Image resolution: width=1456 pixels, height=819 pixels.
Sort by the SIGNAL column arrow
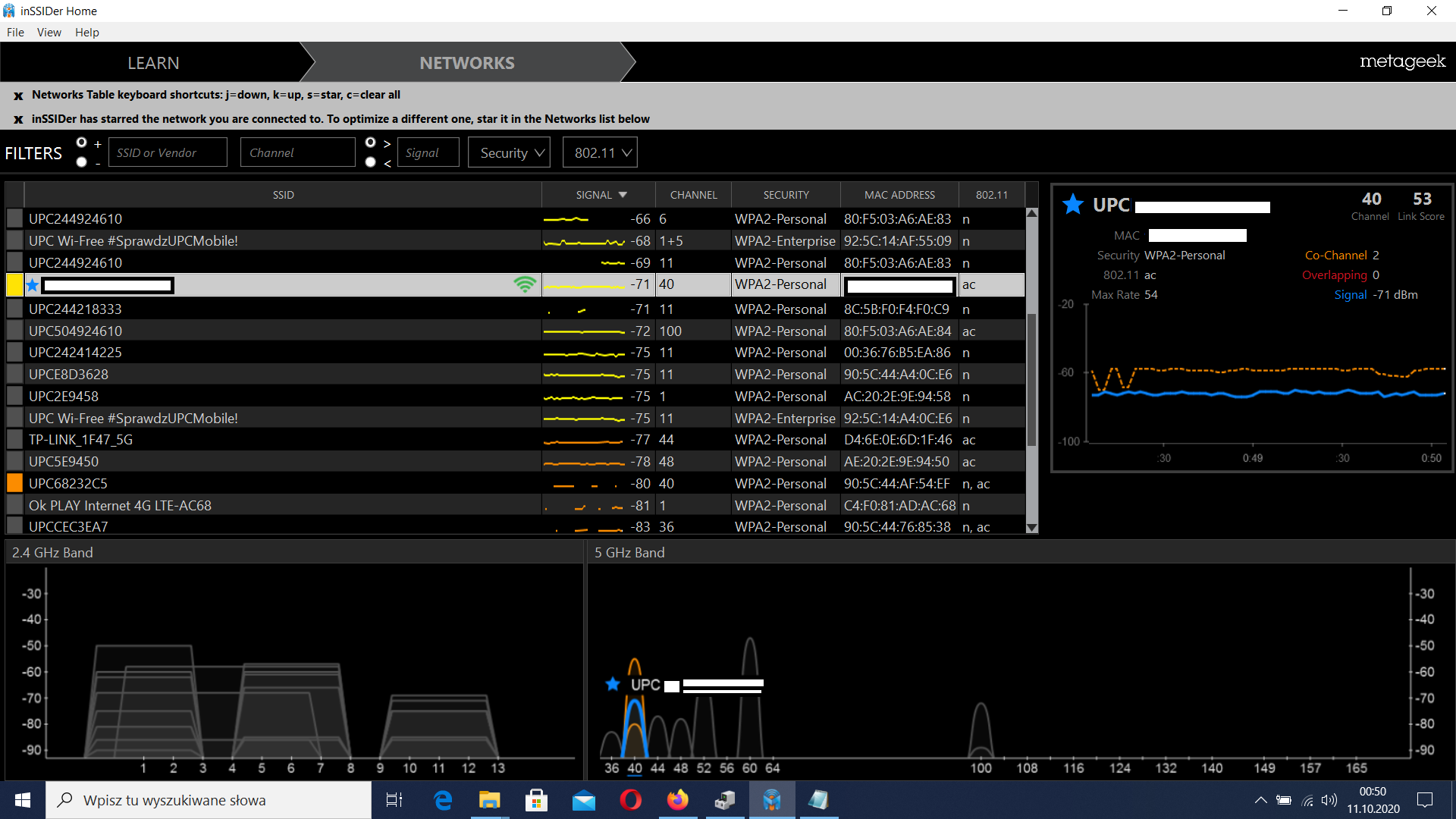pos(623,195)
